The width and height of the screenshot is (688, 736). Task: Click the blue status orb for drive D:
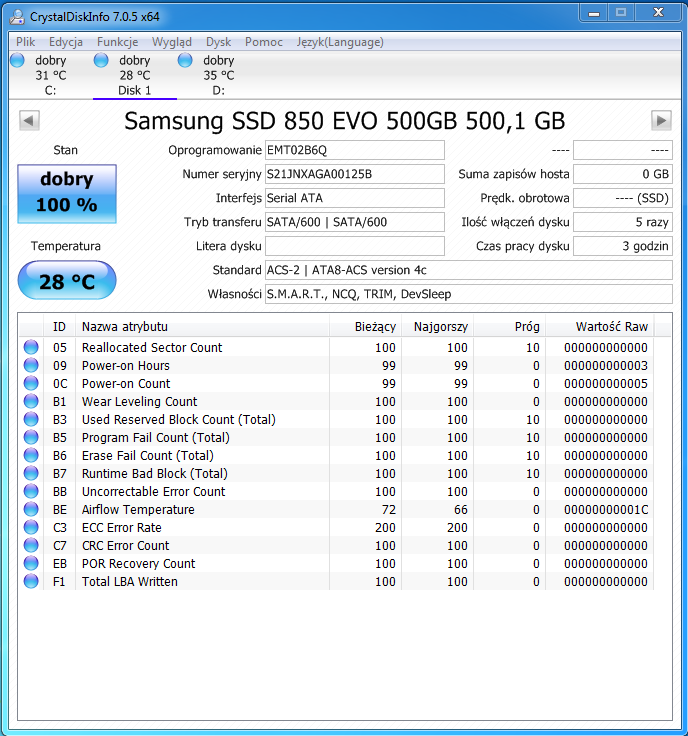[x=185, y=60]
